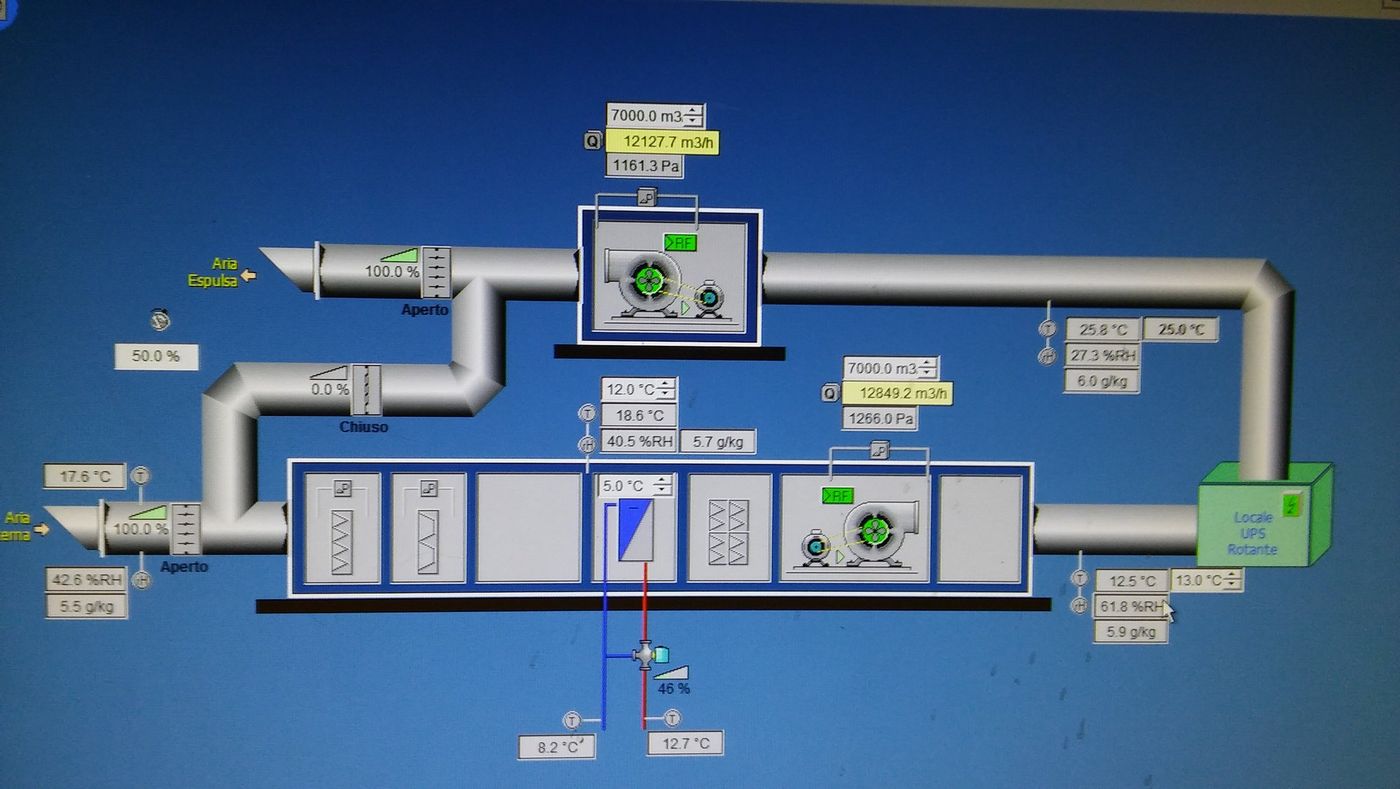The height and width of the screenshot is (789, 1400).
Task: Click the green RF indicator on the supply fan
Action: [838, 496]
